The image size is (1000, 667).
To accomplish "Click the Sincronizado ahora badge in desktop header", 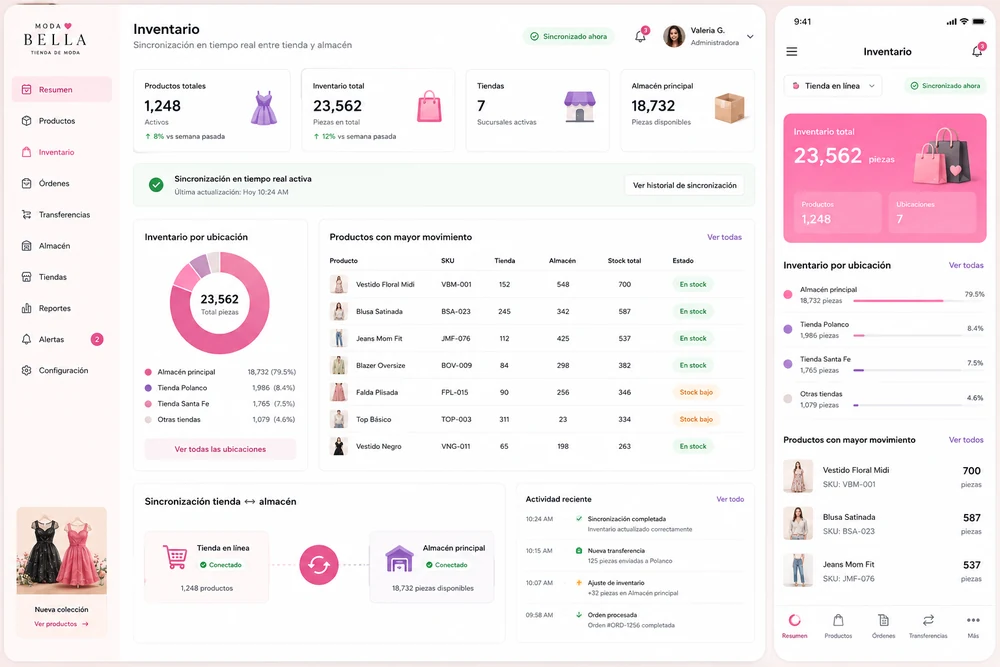I will 569,36.
